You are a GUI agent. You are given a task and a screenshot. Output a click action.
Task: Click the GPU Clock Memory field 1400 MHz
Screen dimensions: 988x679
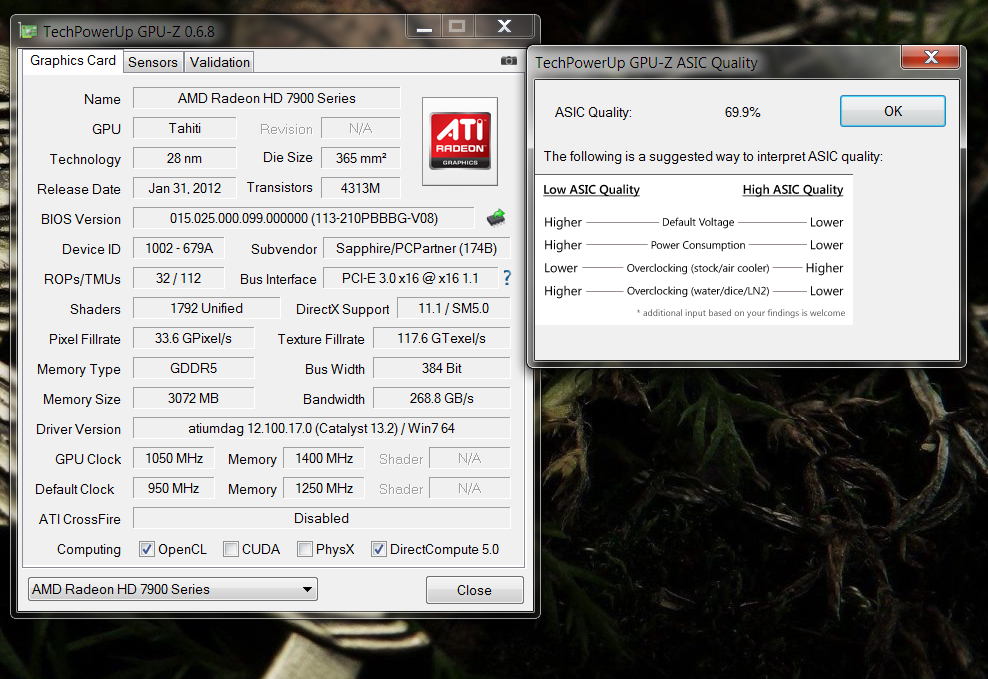point(324,459)
